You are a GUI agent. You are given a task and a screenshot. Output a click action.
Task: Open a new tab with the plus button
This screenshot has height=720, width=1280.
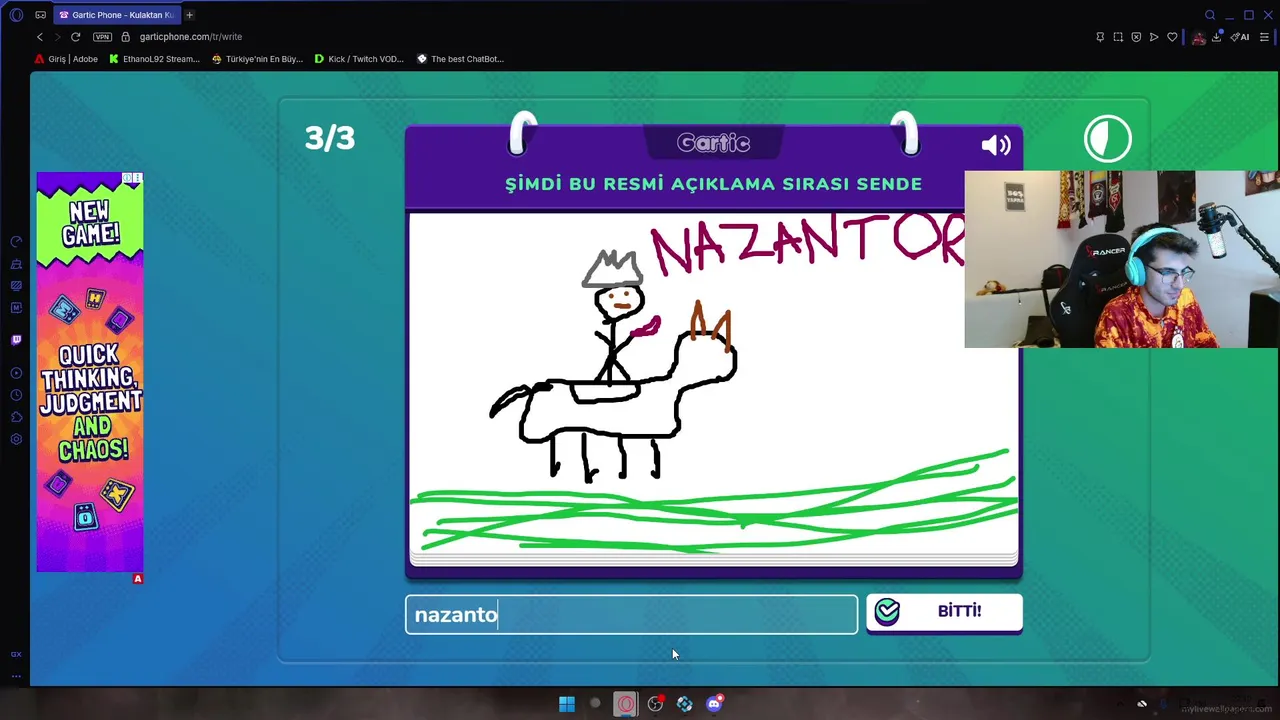189,15
